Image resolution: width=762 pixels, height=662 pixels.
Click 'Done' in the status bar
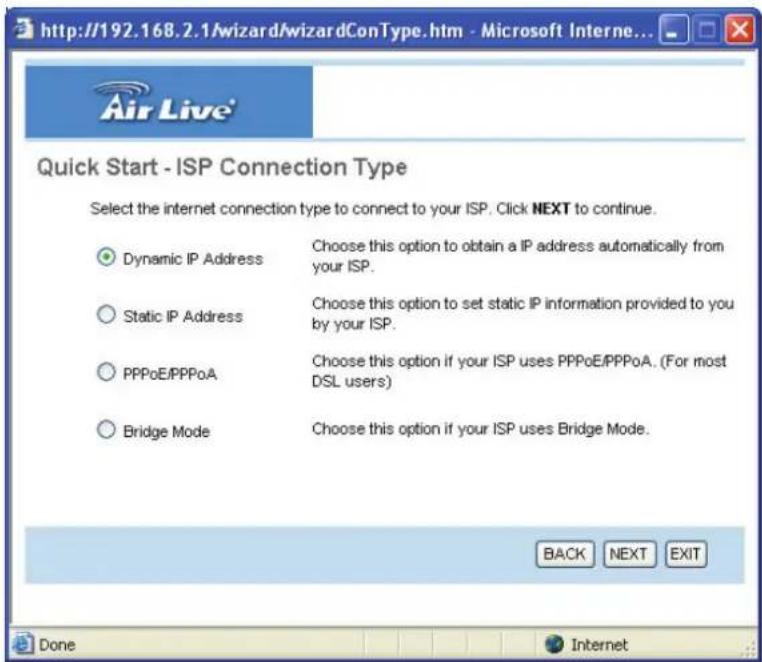57,645
